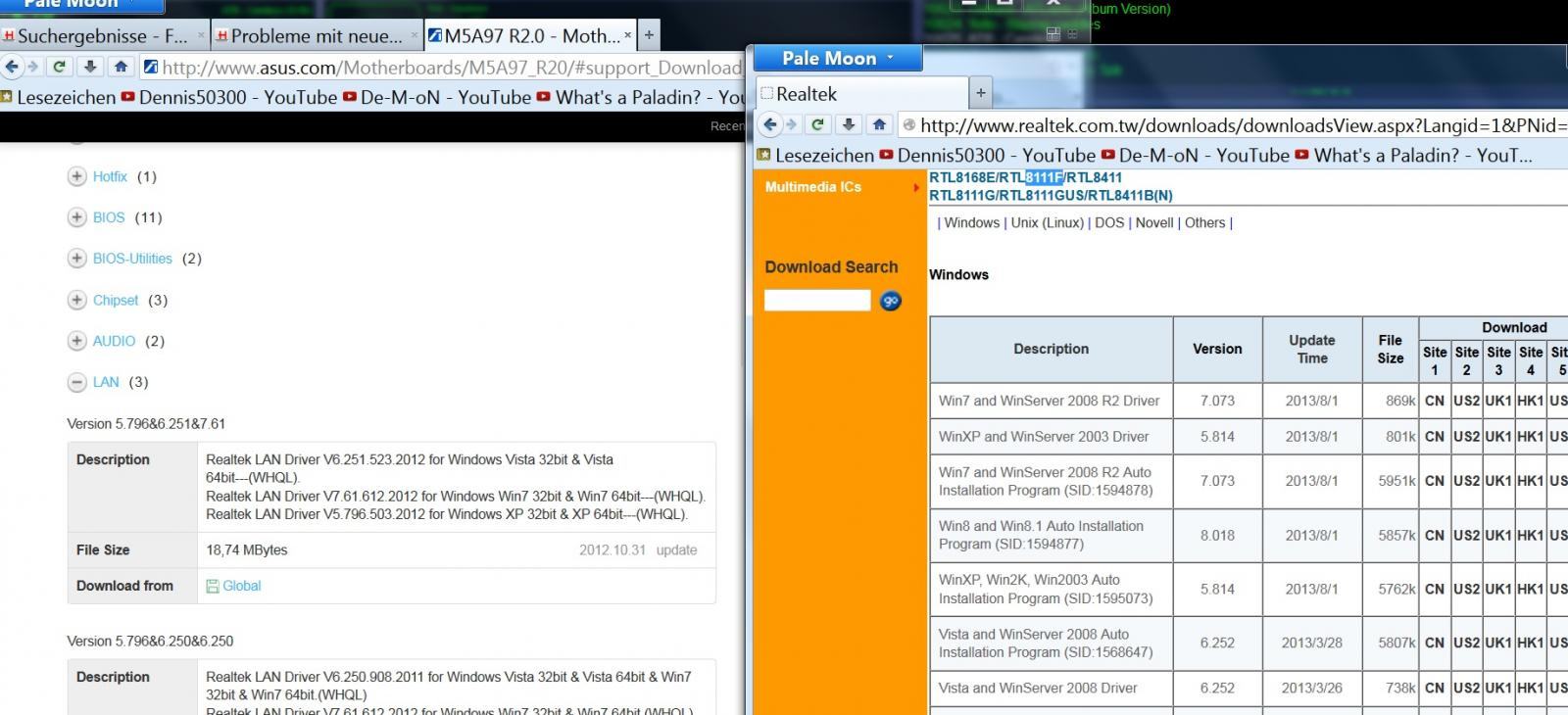1568x715 pixels.
Task: Go forward in the ASUS browser window
Action: pos(32,67)
